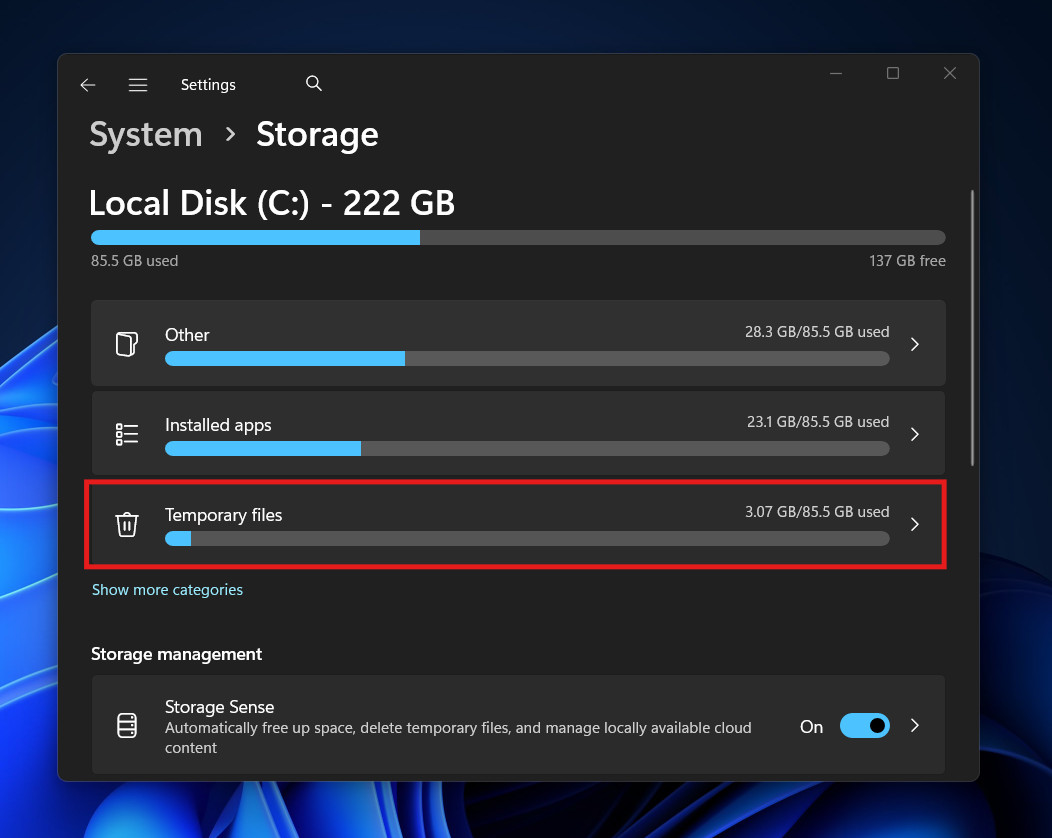Click the Temporary files trash icon
Viewport: 1052px width, 838px height.
tap(127, 523)
